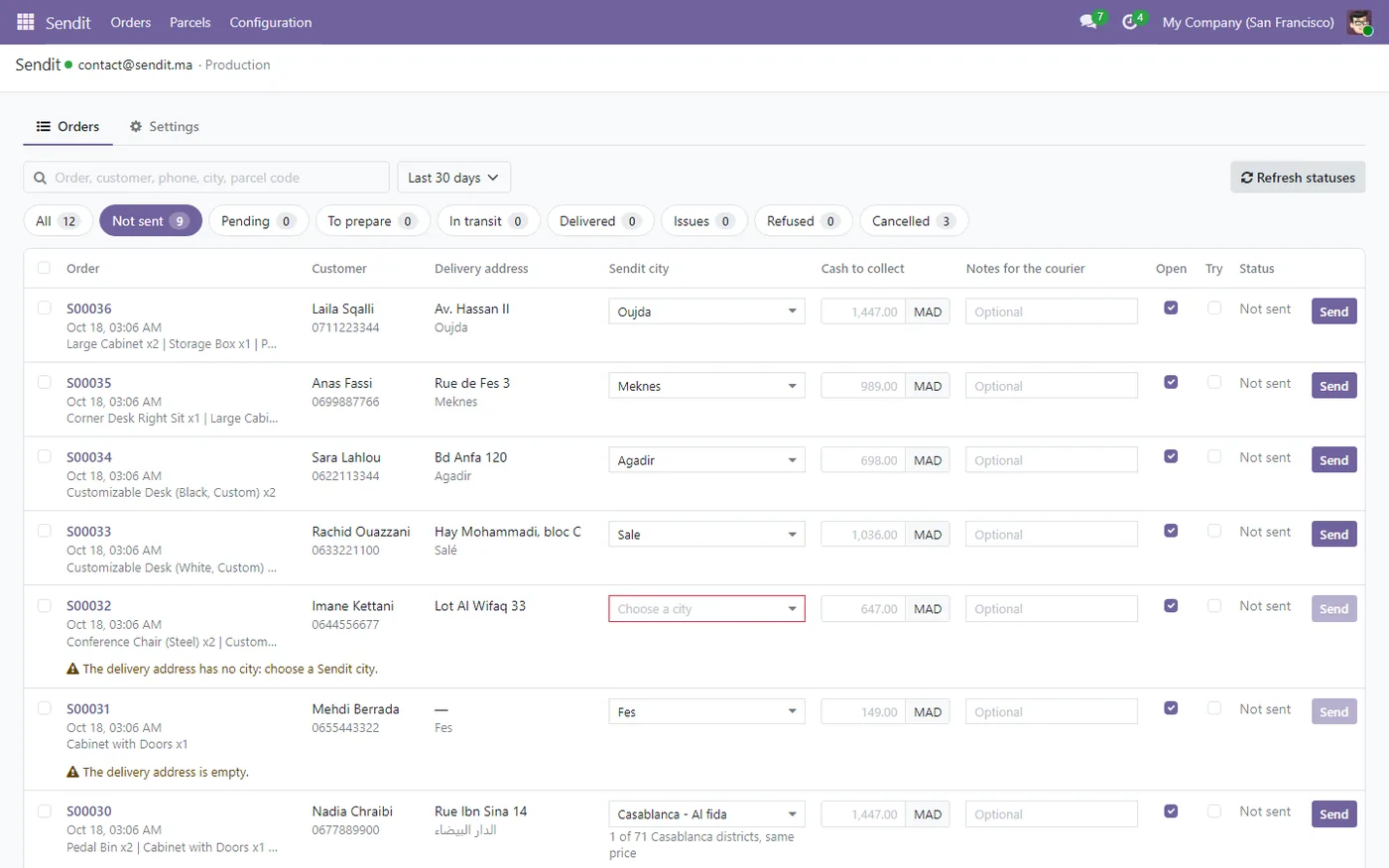Image resolution: width=1389 pixels, height=868 pixels.
Task: Open the Parcels menu
Action: [x=190, y=22]
